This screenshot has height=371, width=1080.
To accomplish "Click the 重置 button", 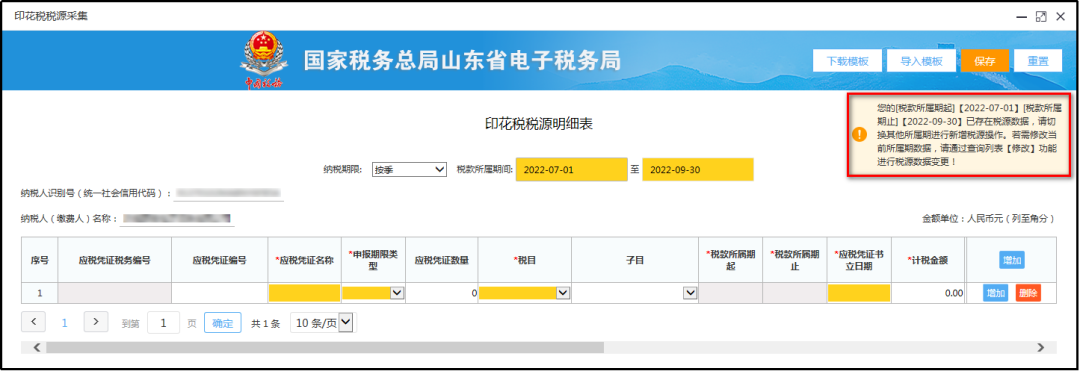I will [x=1039, y=61].
